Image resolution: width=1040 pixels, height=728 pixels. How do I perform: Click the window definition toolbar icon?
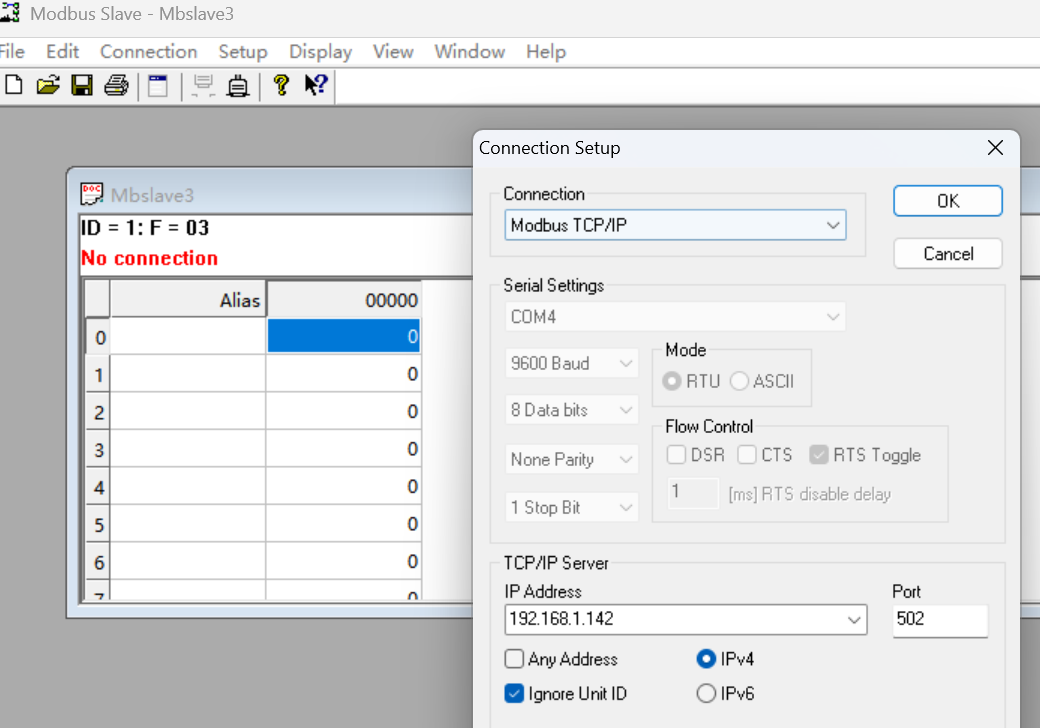pos(158,86)
